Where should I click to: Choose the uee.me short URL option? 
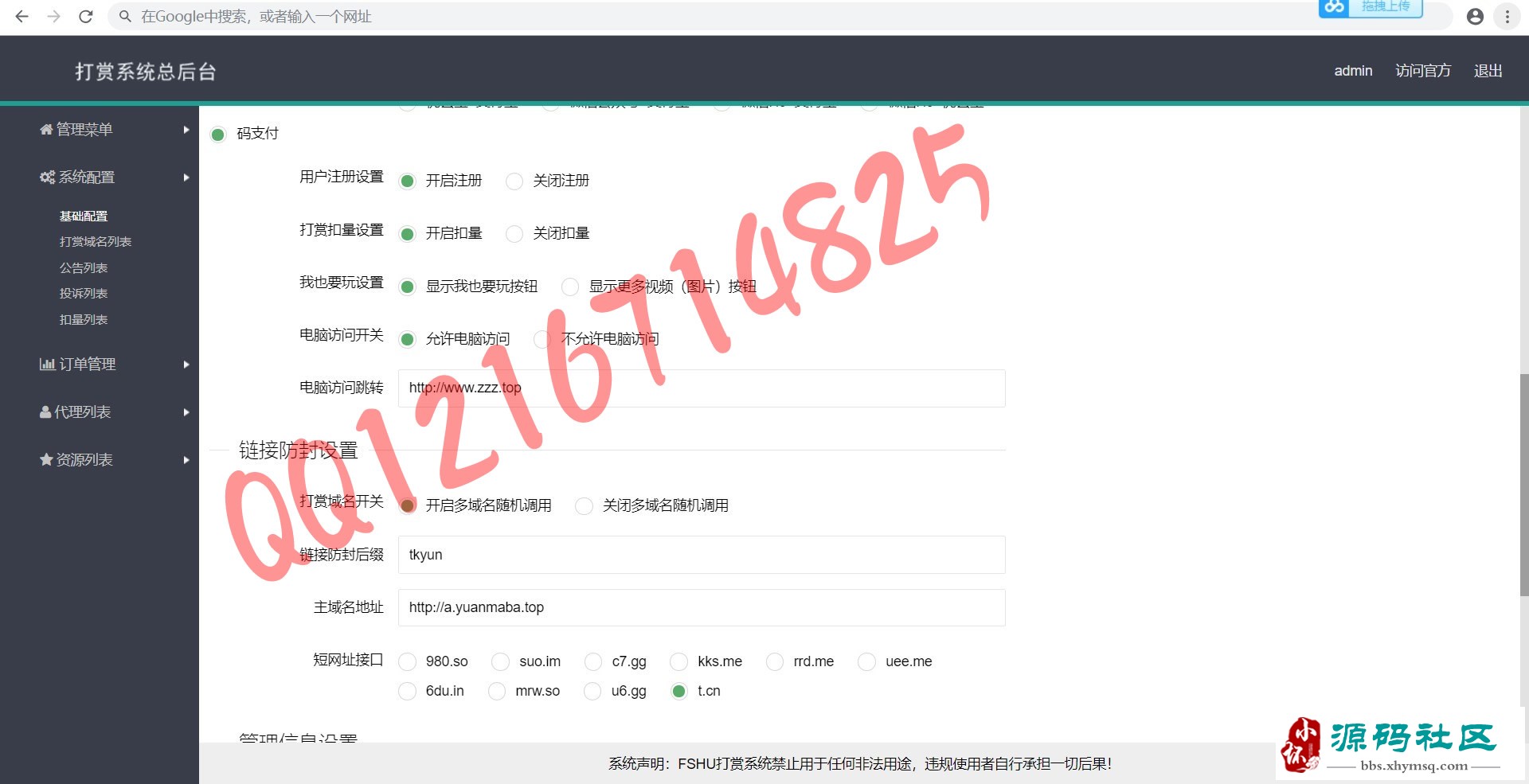pyautogui.click(x=866, y=661)
